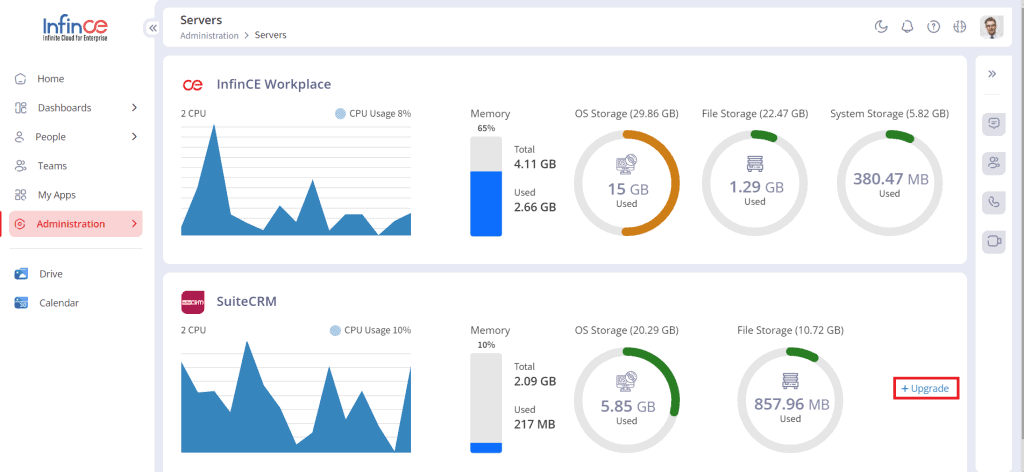Screen dimensions: 1024x472
Task: Click OS Storage (29.86 GB) label
Action: pyautogui.click(x=626, y=114)
